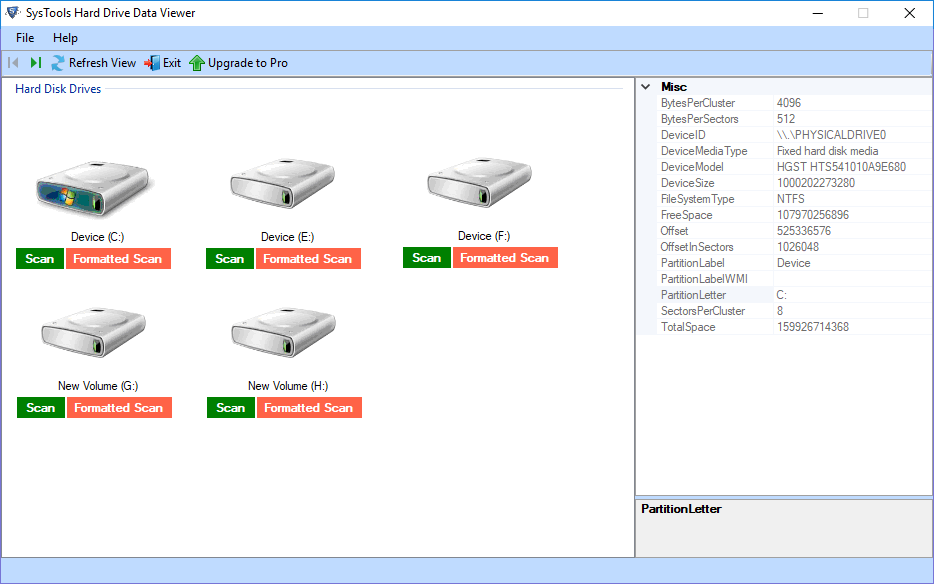Select the Device (F:) drive icon
Viewport: 934px width, 584px height.
point(480,186)
